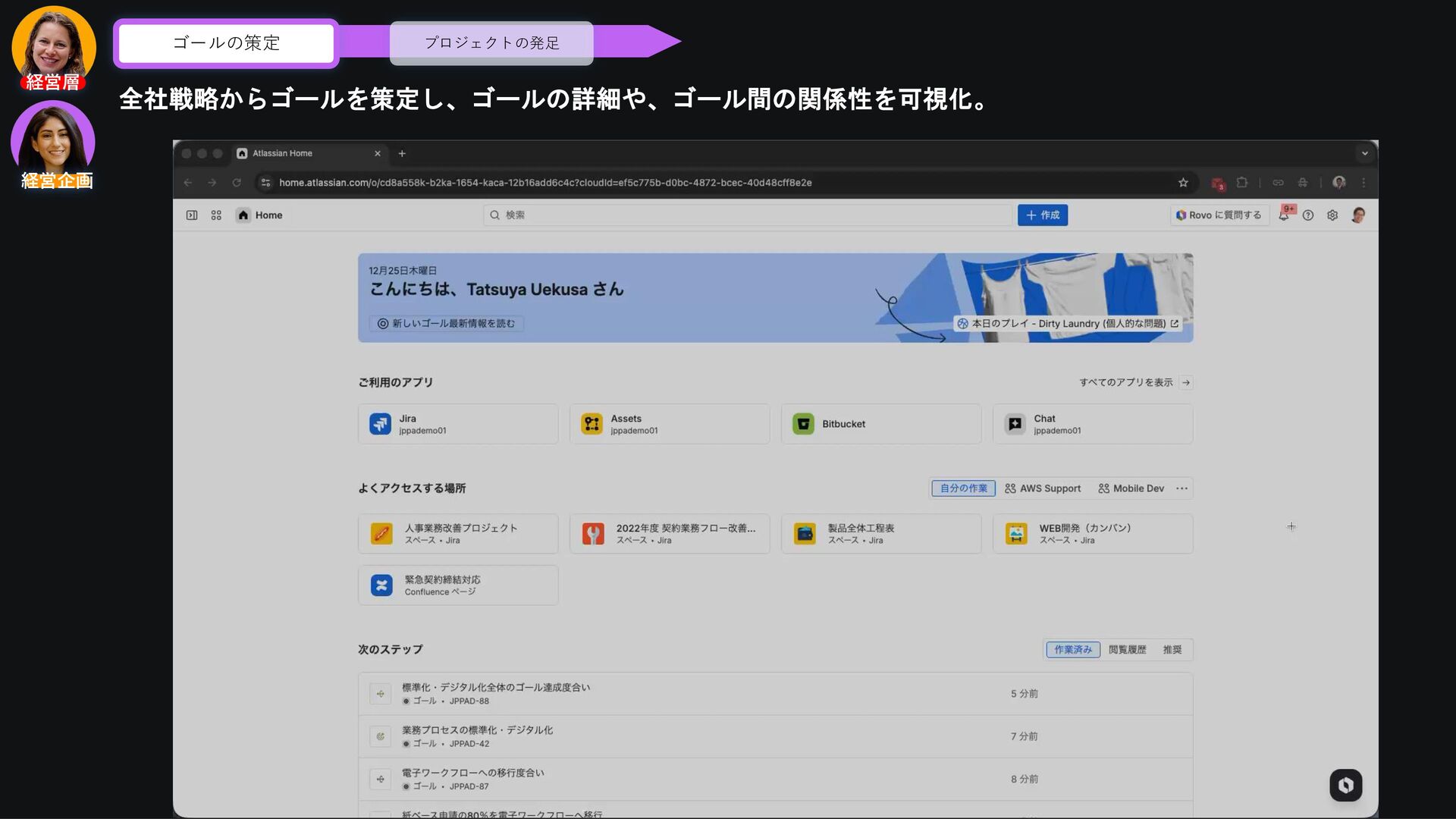The height and width of the screenshot is (819, 1456).
Task: Toggle the sidebar panel icon
Action: click(x=192, y=215)
